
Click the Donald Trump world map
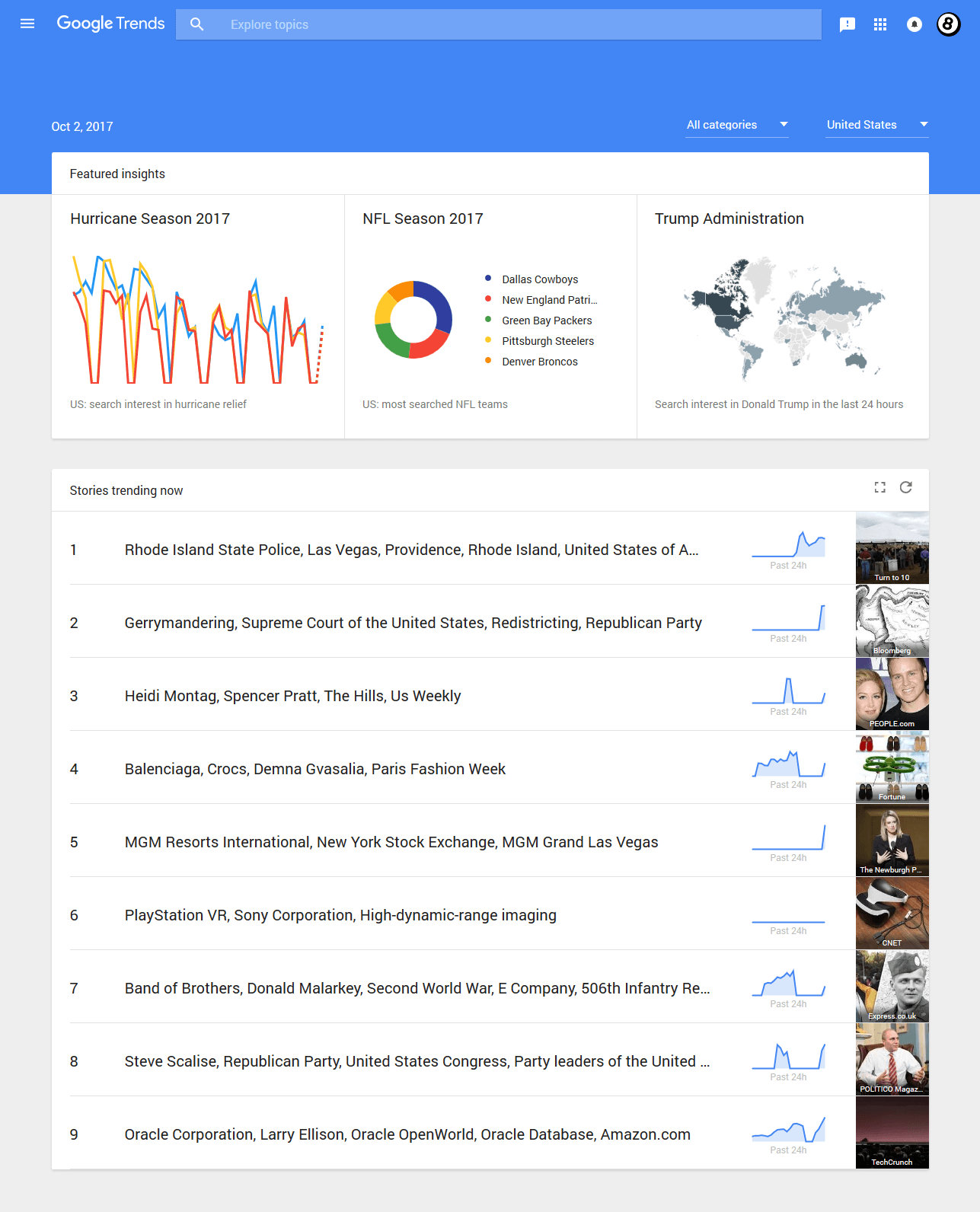click(784, 318)
